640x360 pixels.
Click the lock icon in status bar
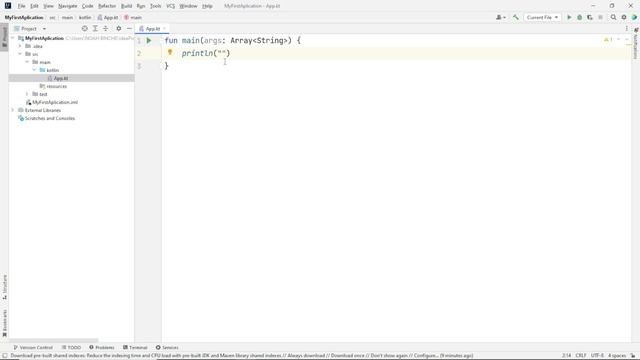(x=633, y=356)
